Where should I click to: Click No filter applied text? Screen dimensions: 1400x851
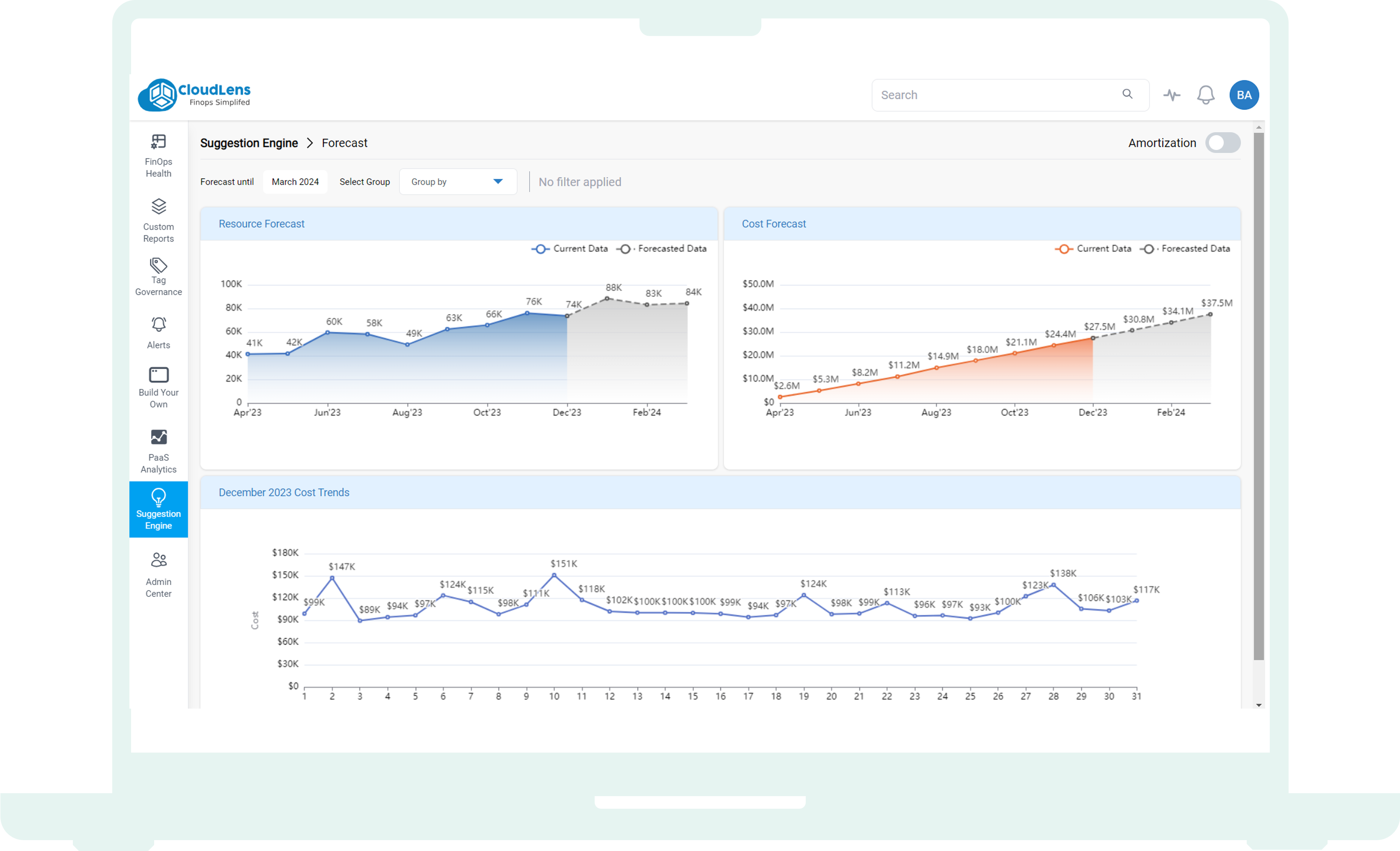(580, 182)
